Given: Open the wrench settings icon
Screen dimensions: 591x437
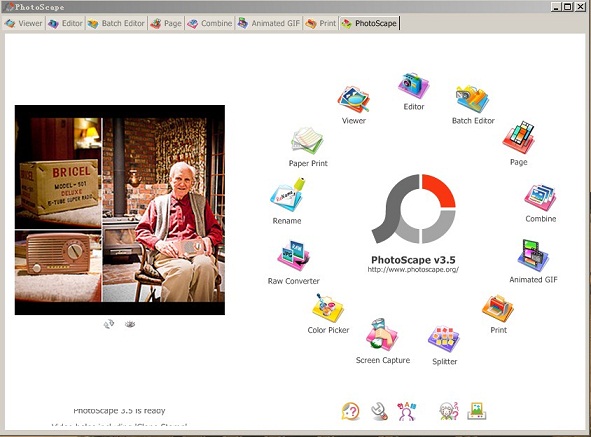Looking at the screenshot, I should [379, 411].
